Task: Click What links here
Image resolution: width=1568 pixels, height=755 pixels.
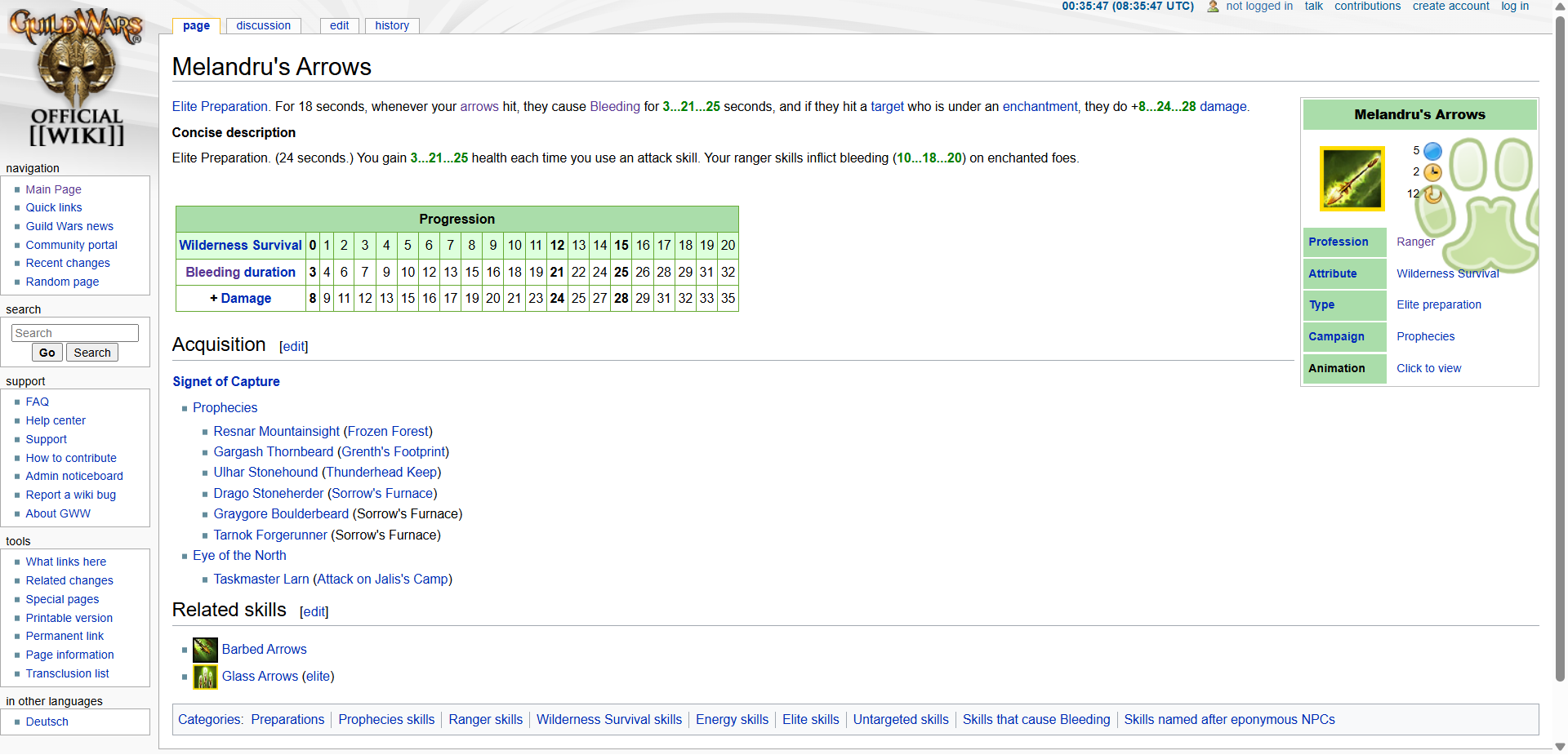Action: pos(66,562)
